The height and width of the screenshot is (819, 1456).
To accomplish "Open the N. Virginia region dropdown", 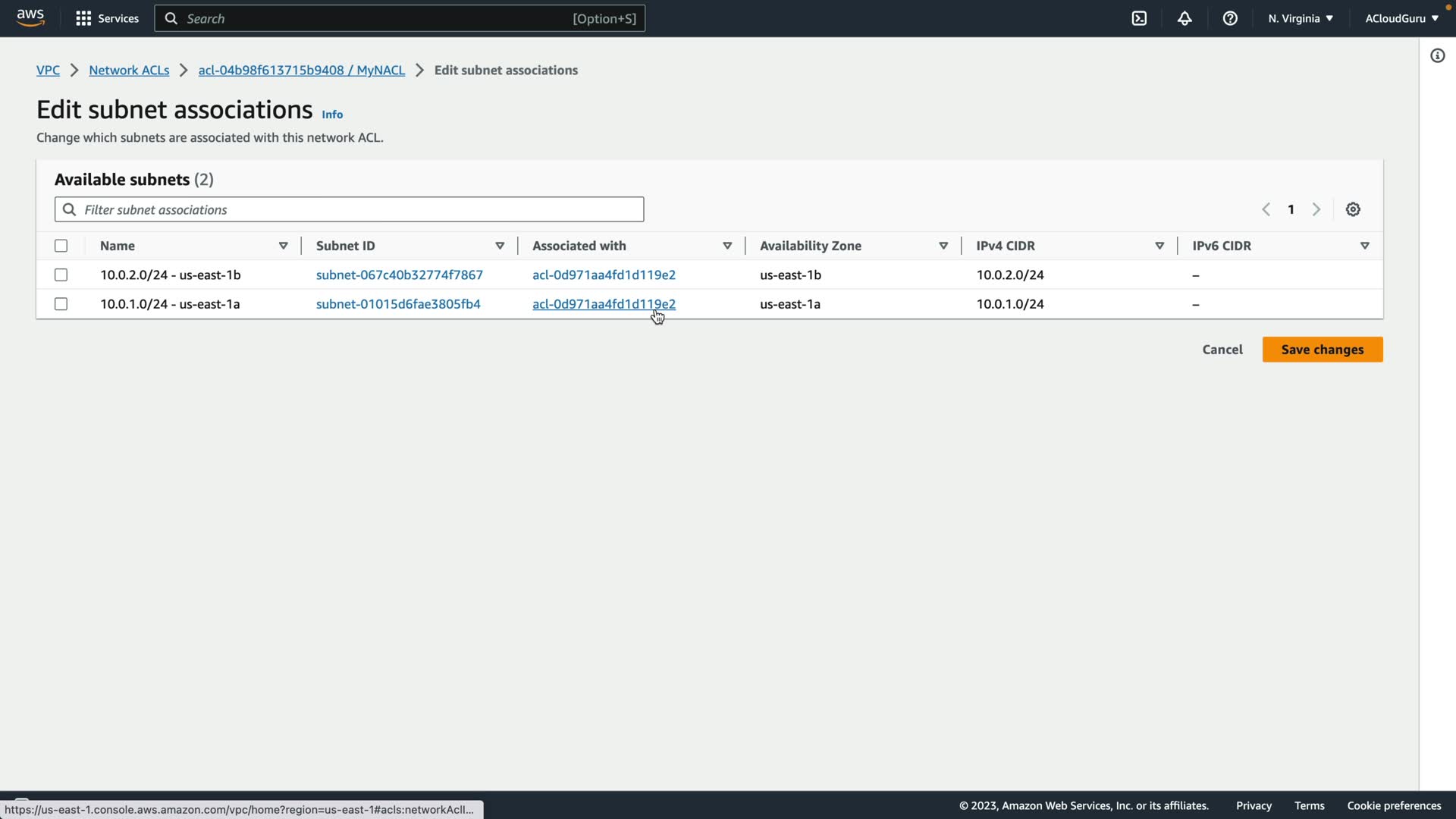I will (1300, 18).
